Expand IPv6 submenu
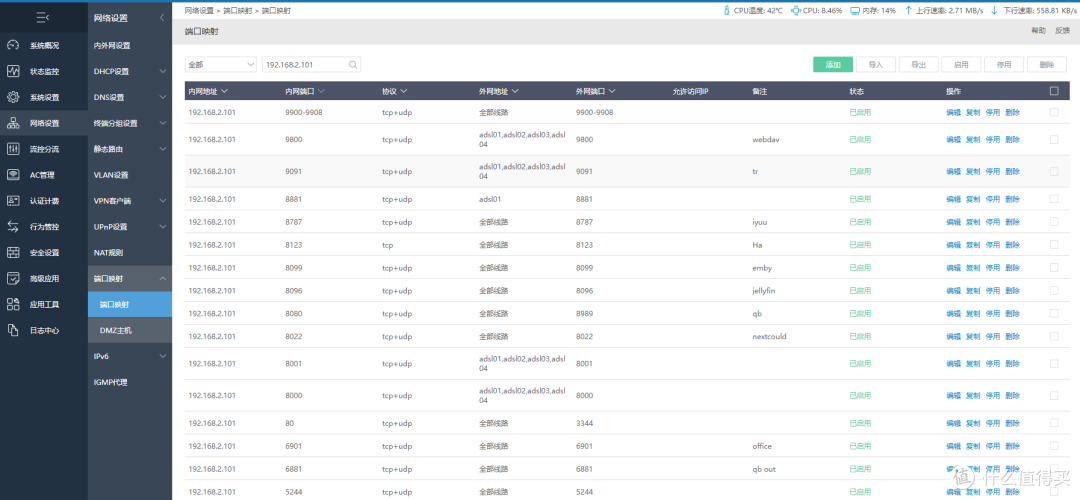The width and height of the screenshot is (1080, 500). (163, 356)
